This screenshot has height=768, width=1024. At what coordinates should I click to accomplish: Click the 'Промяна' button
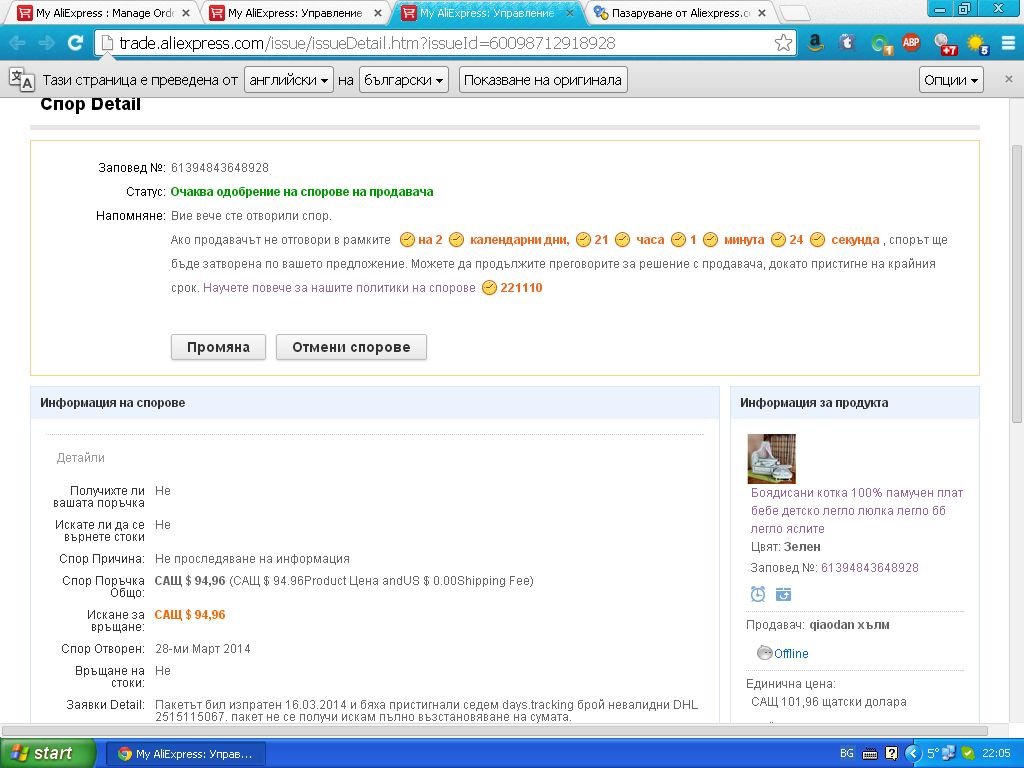[218, 347]
